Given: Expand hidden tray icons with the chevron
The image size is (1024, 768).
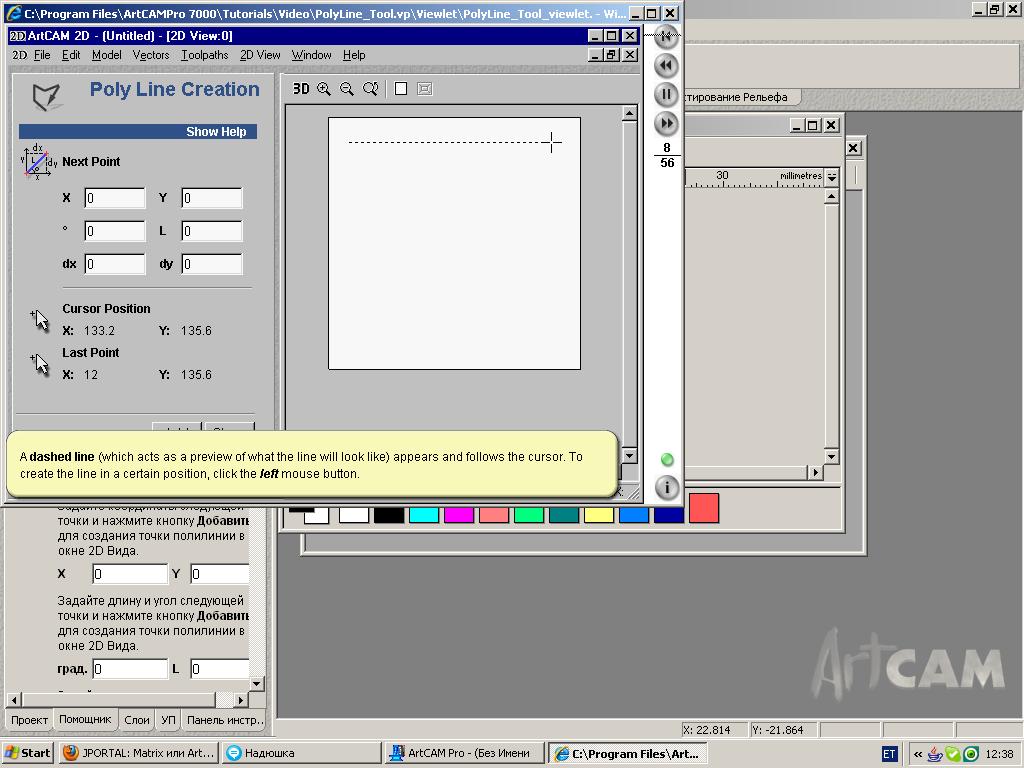Looking at the screenshot, I should click(x=918, y=754).
